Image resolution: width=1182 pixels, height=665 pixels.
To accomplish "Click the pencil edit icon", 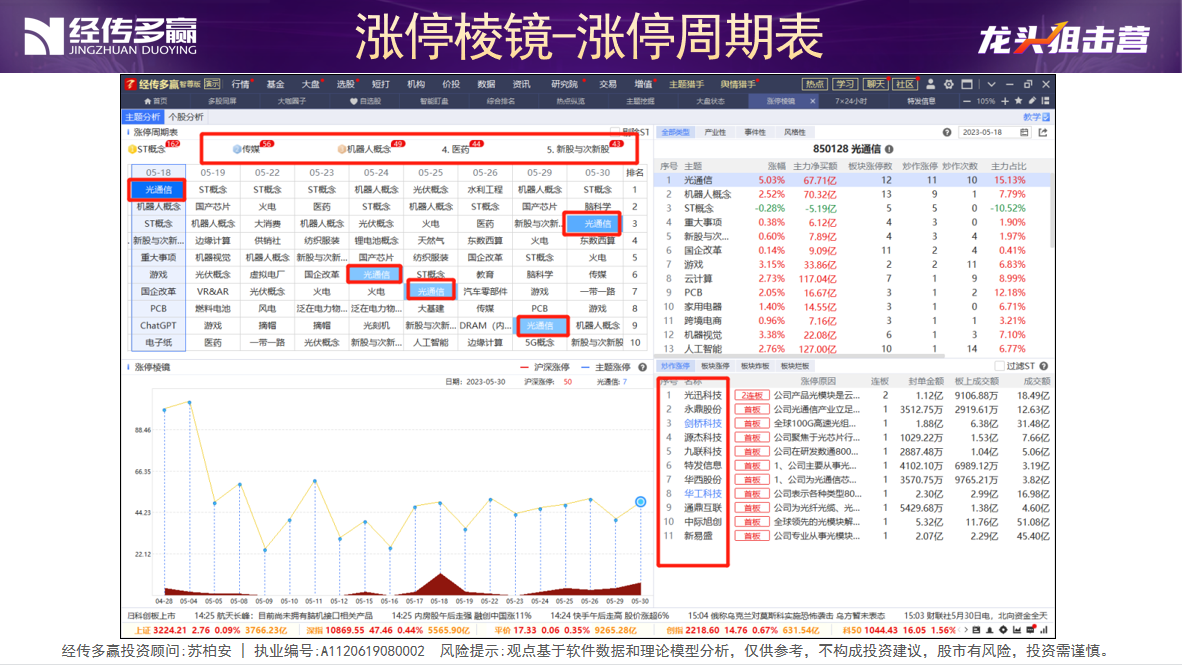I will pyautogui.click(x=1032, y=100).
